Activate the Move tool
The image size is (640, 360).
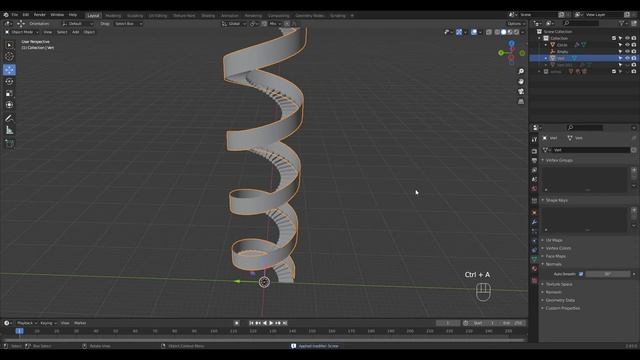coord(9,70)
